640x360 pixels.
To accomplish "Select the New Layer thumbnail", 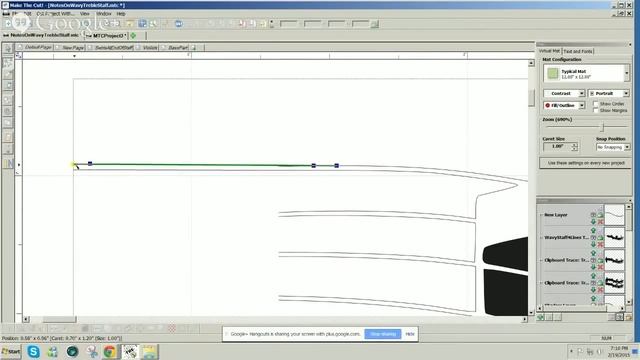I will [x=614, y=215].
